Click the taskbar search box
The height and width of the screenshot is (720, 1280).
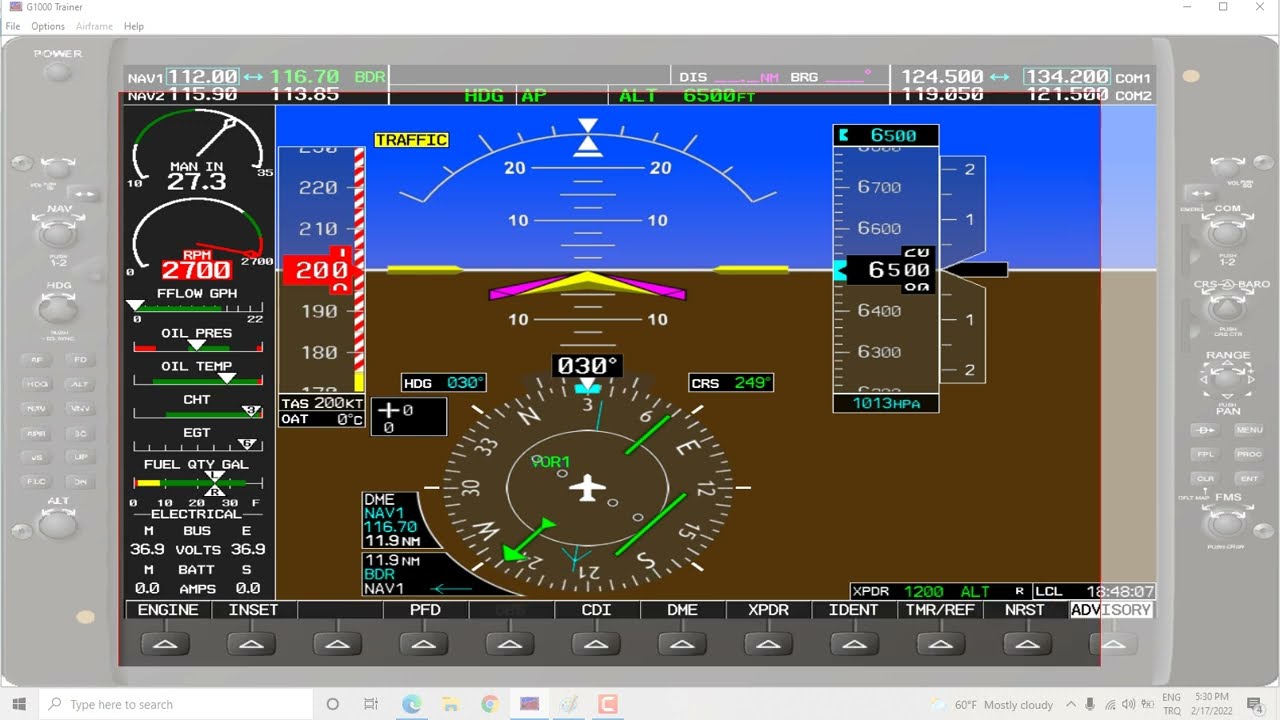pos(178,704)
